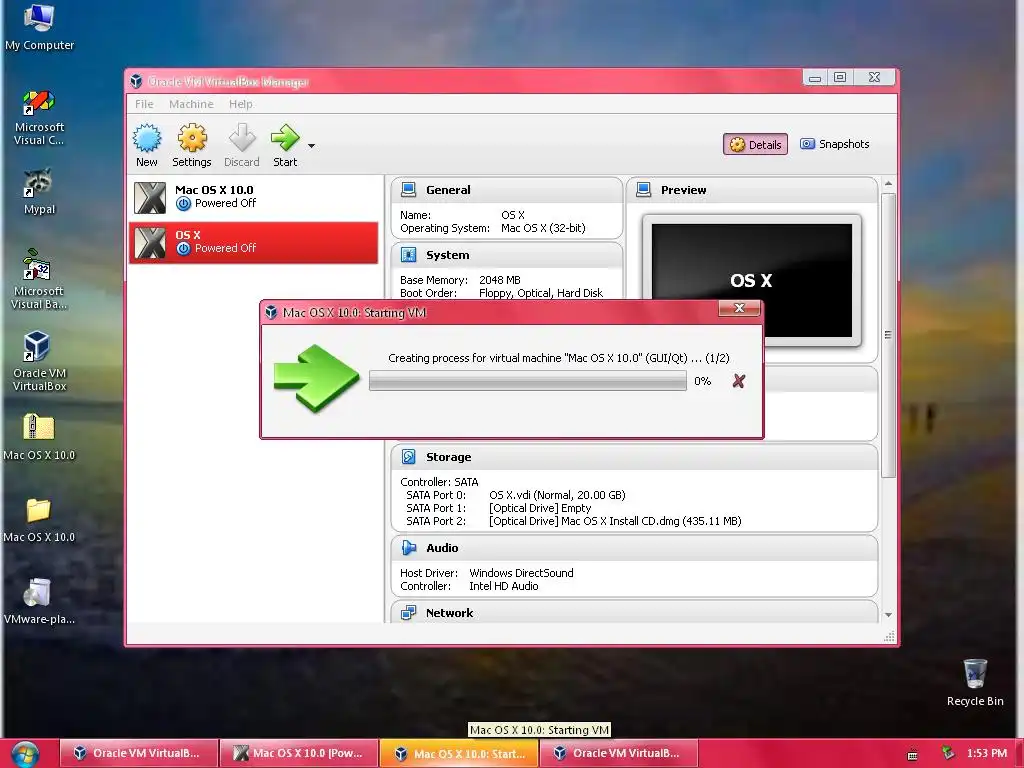1024x768 pixels.
Task: Click the Intel HD Audio controller text
Action: [504, 586]
